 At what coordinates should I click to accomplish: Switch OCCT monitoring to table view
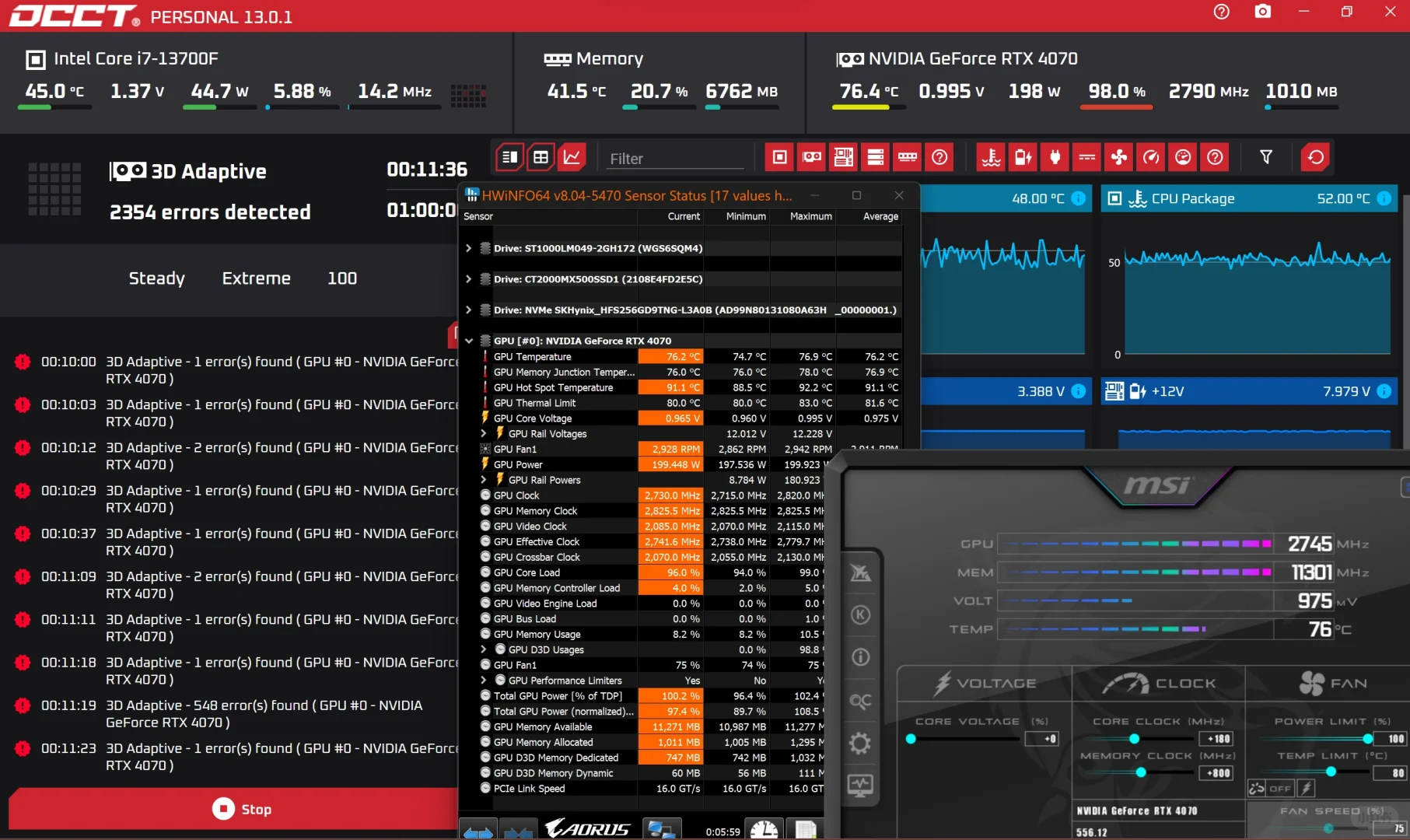click(x=541, y=158)
